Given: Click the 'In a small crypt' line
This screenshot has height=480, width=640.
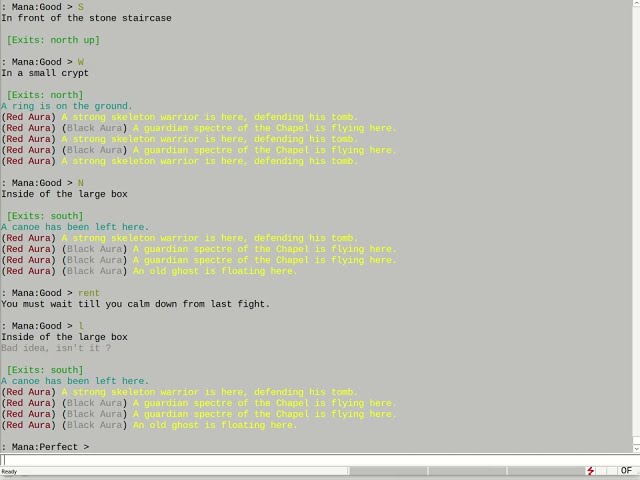Looking at the screenshot, I should (45, 73).
